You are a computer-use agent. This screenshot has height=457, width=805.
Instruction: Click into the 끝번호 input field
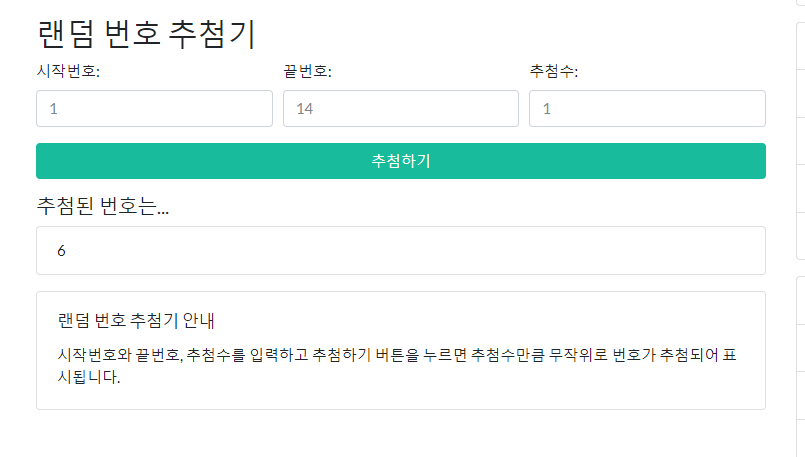(x=400, y=109)
